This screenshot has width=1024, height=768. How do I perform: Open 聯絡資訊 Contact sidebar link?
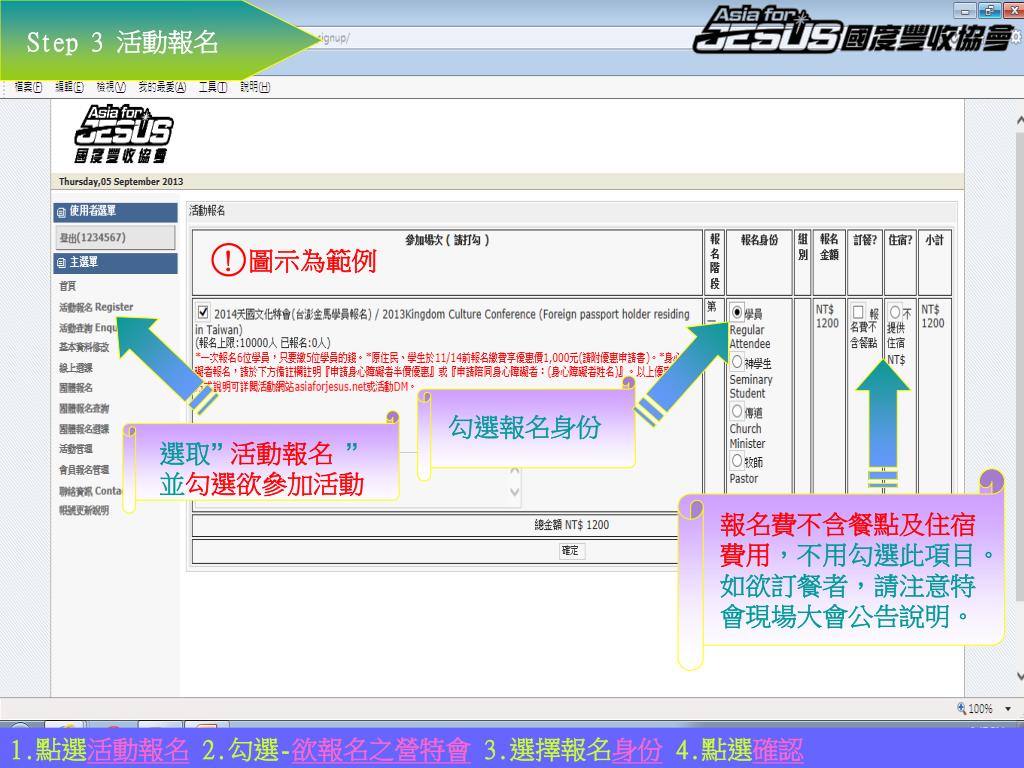pyautogui.click(x=90, y=490)
